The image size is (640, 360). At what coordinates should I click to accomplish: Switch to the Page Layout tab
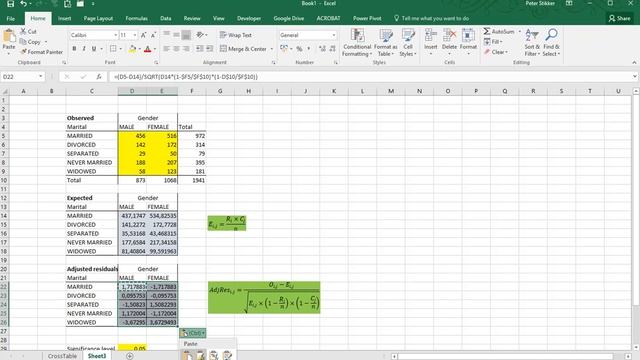coord(98,18)
